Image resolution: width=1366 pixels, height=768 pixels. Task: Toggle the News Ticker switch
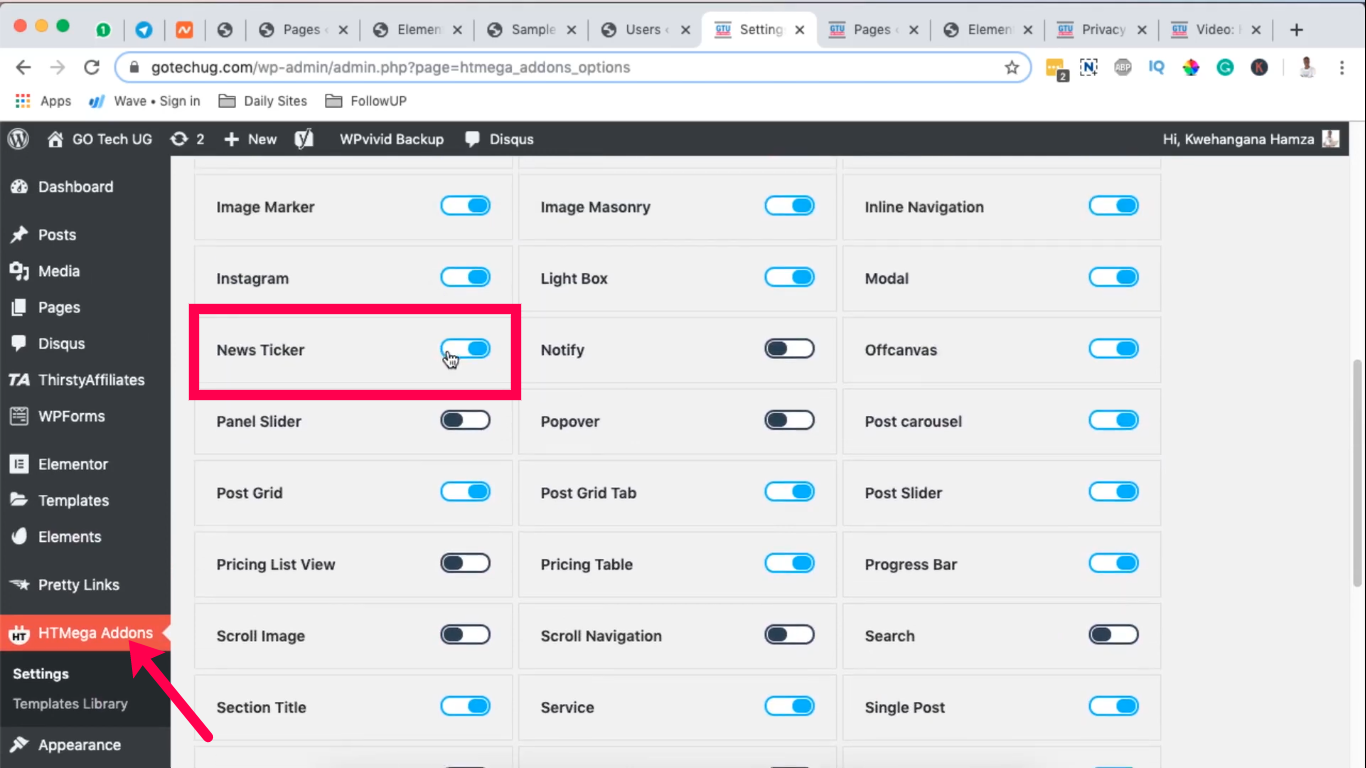[x=465, y=349]
